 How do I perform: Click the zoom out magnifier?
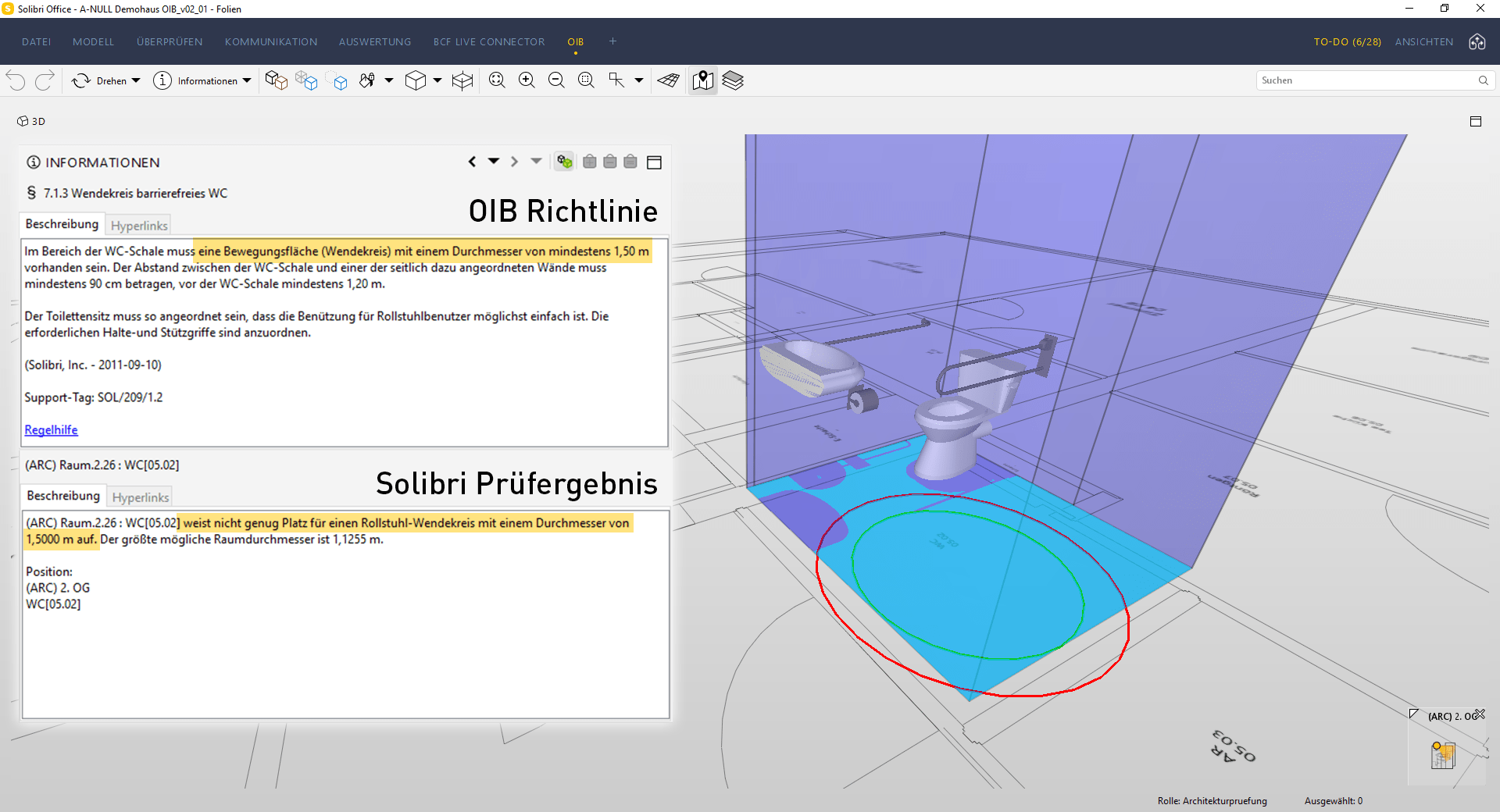click(x=556, y=80)
